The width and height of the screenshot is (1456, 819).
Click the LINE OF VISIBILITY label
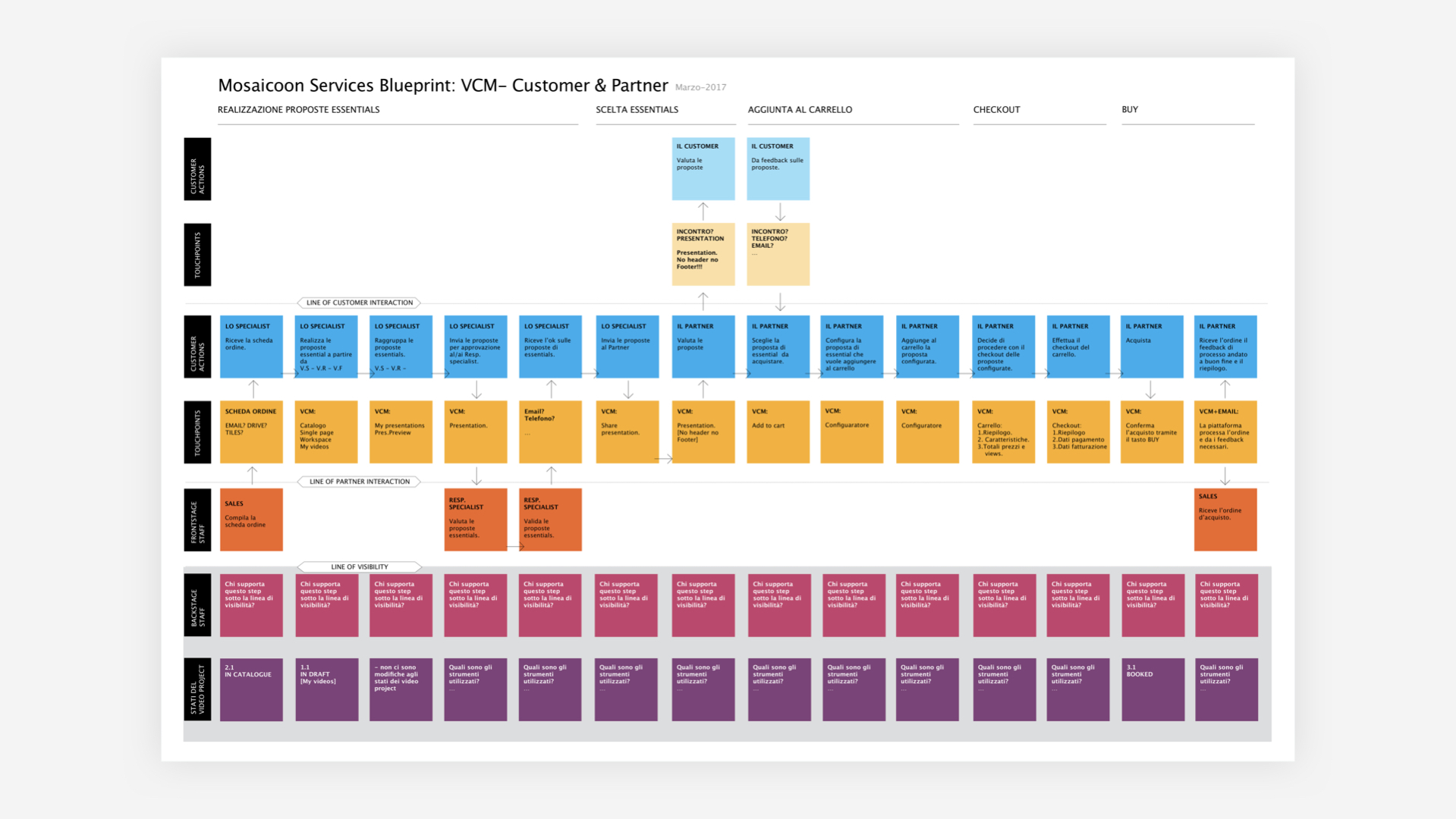click(x=360, y=566)
